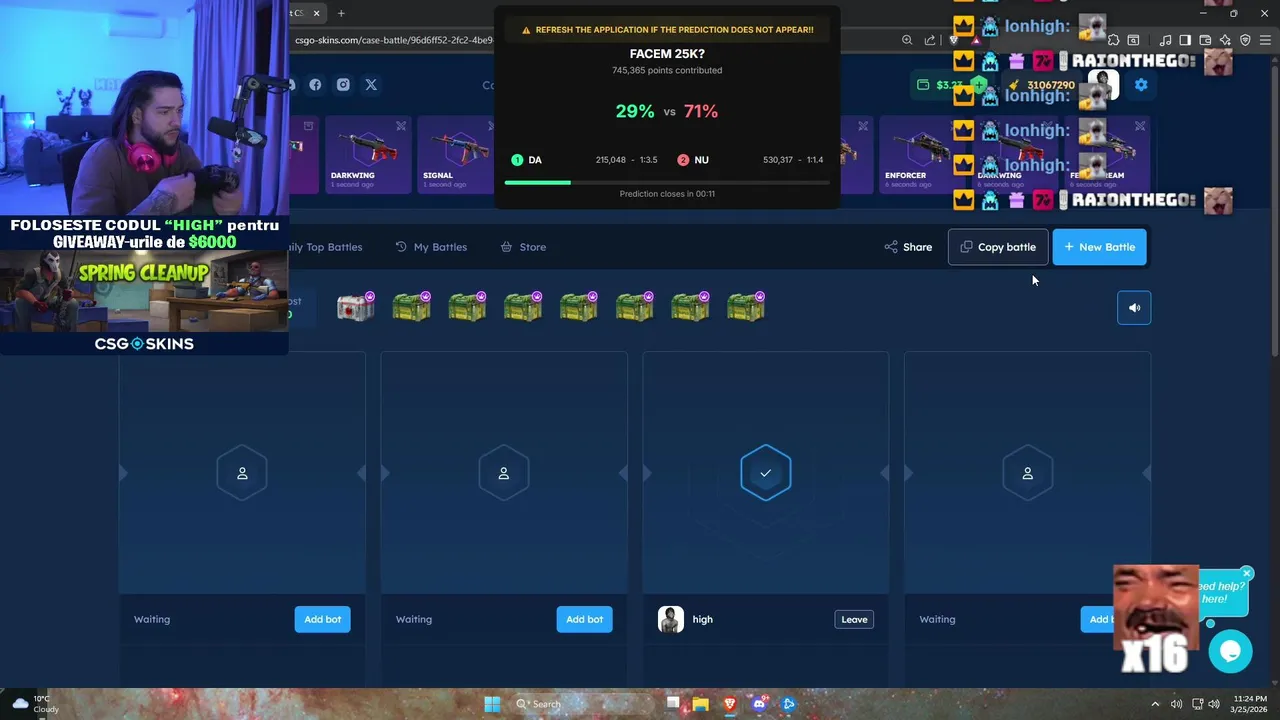Image resolution: width=1280 pixels, height=720 pixels.
Task: Click the silver case in the case row
Action: [x=355, y=307]
